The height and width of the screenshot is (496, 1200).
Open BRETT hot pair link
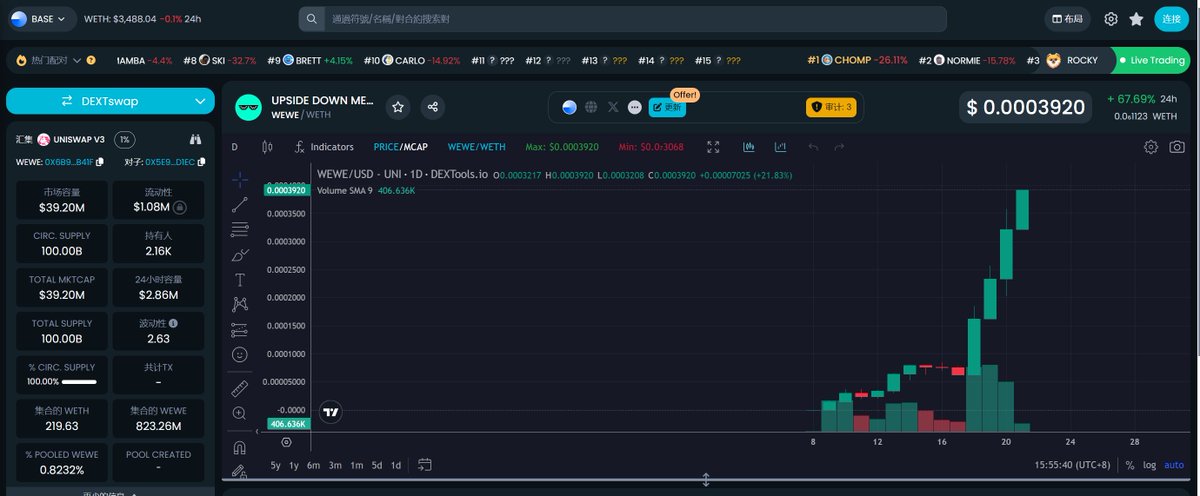tap(310, 60)
